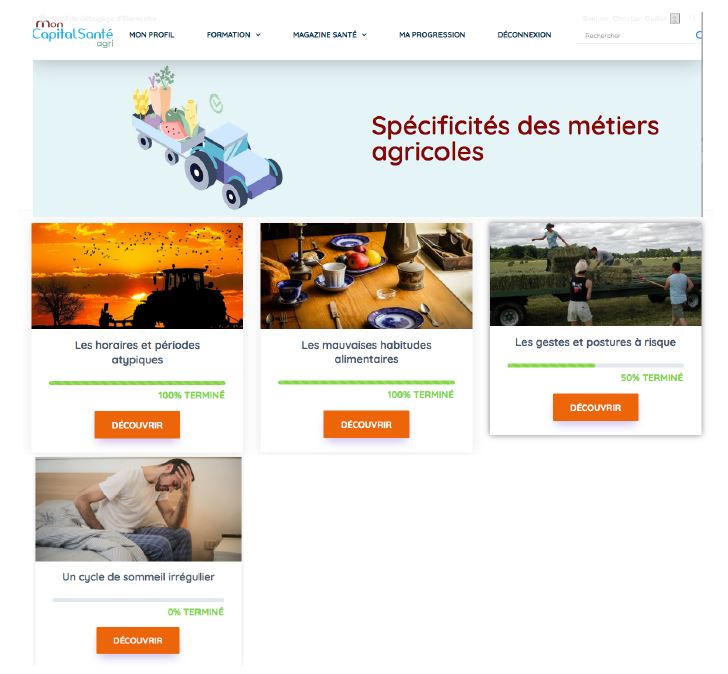Click the user avatar icon at top right
The height and width of the screenshot is (674, 728).
click(675, 19)
